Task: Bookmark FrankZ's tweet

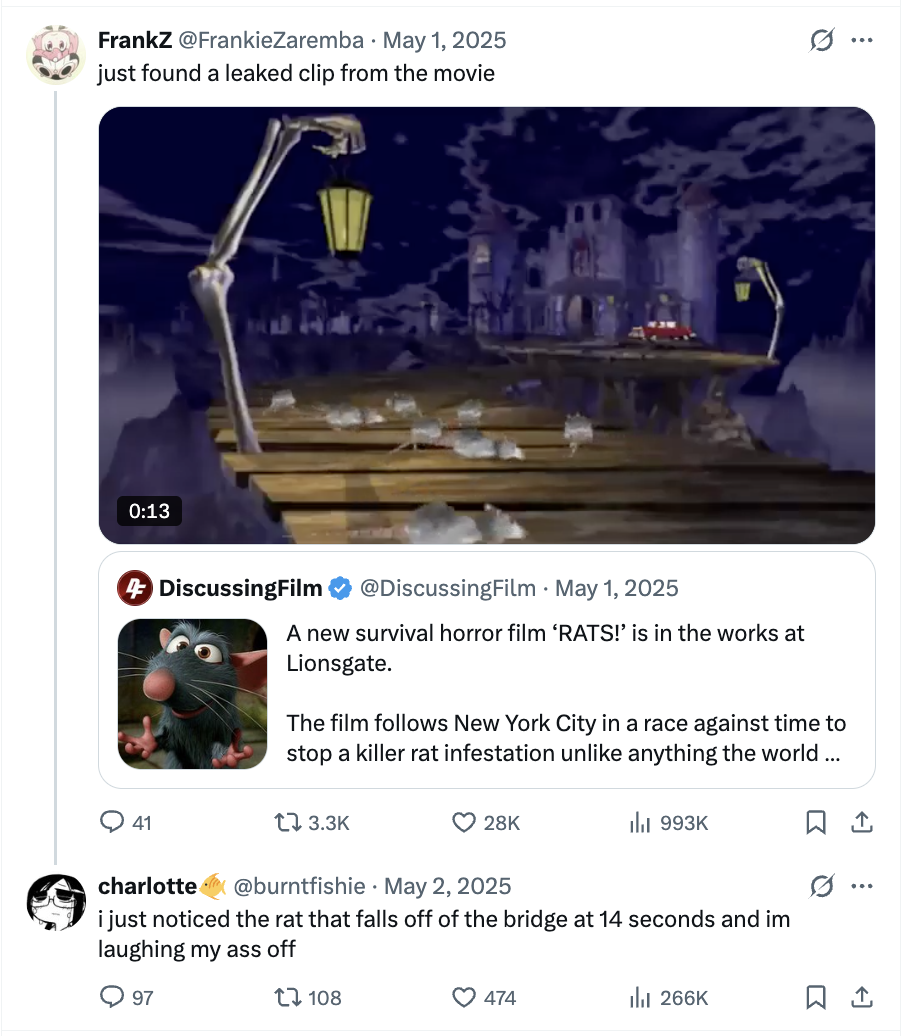Action: pos(816,822)
